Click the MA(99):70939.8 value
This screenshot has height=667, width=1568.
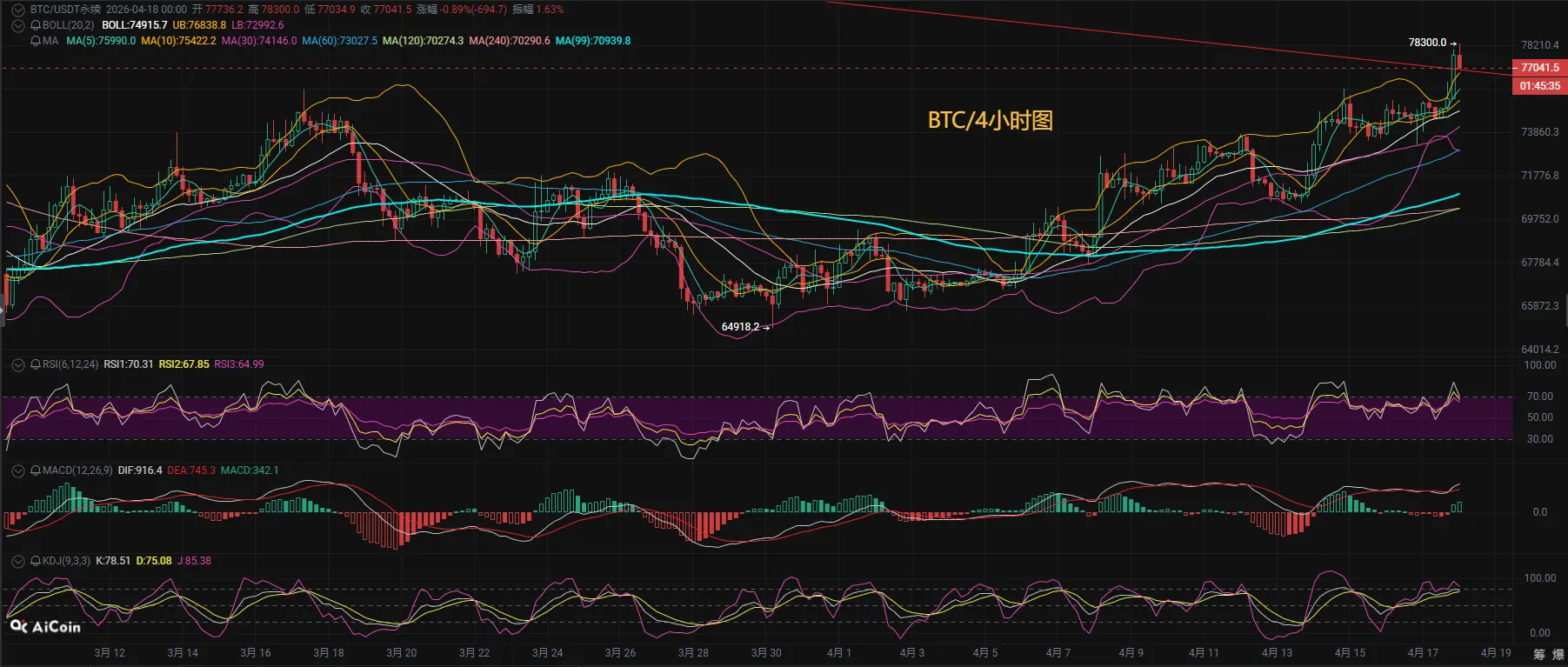pos(593,41)
